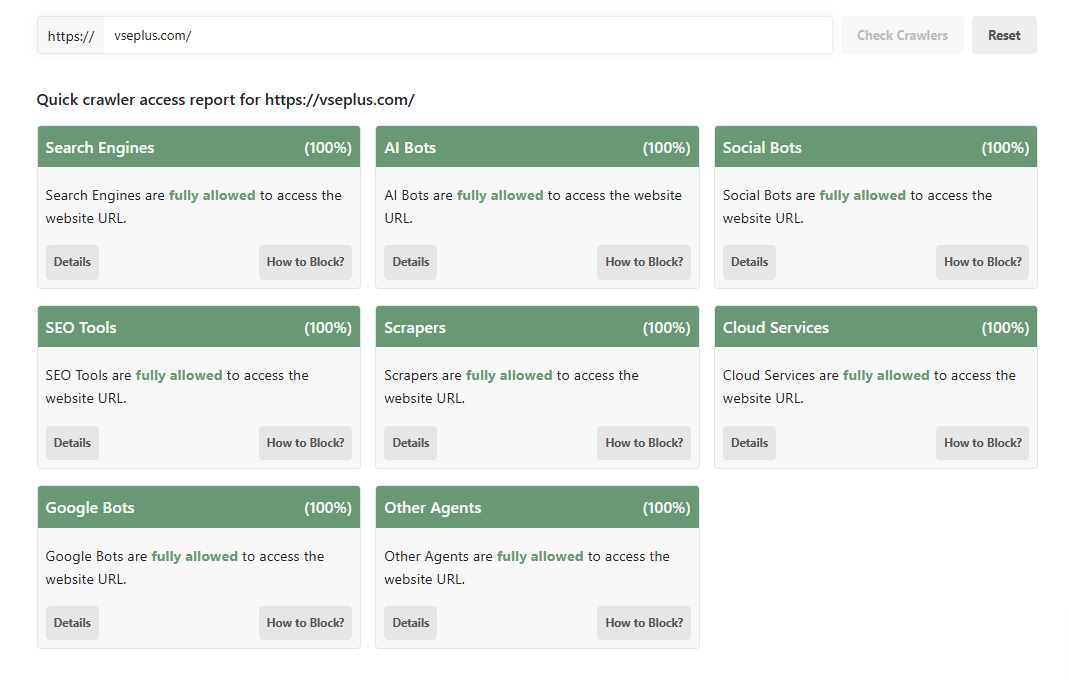The height and width of the screenshot is (679, 1068).
Task: Click the https:// protocol prefix label
Action: [71, 35]
